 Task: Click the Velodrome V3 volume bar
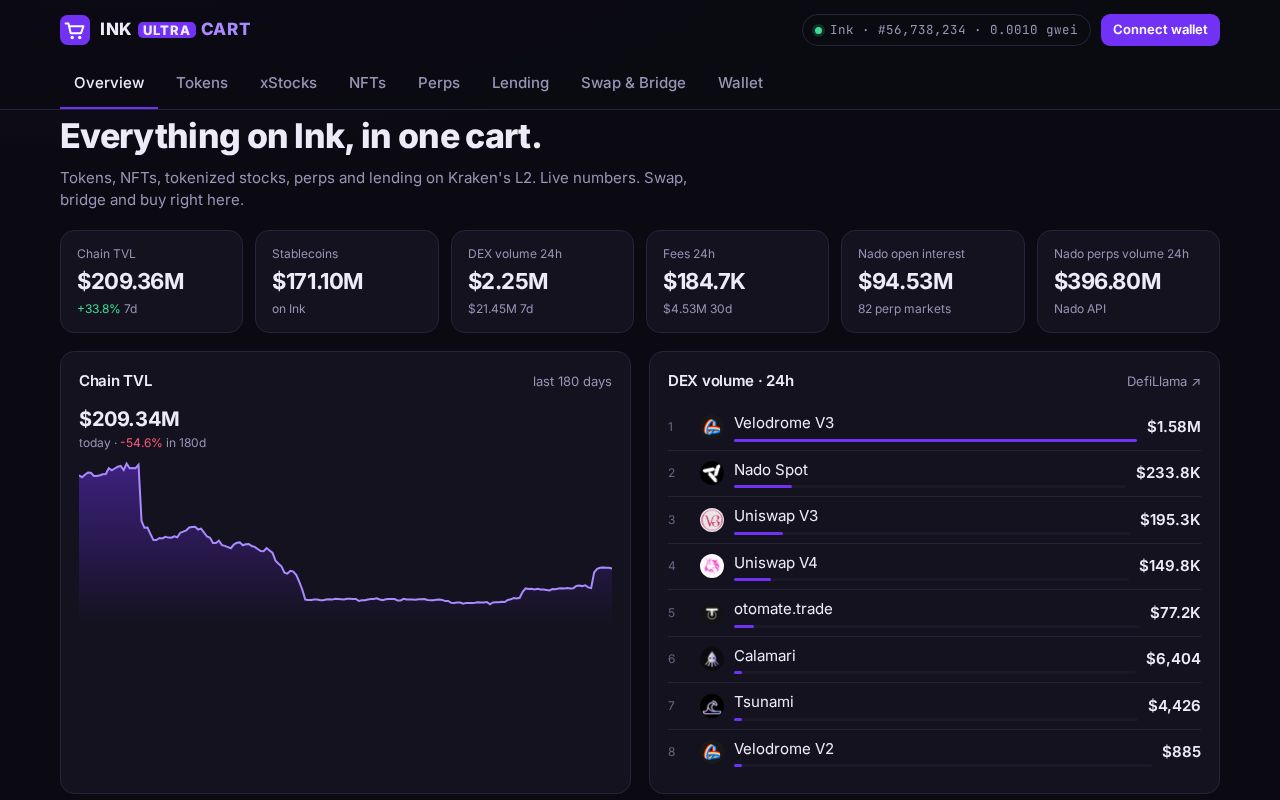tap(935, 440)
